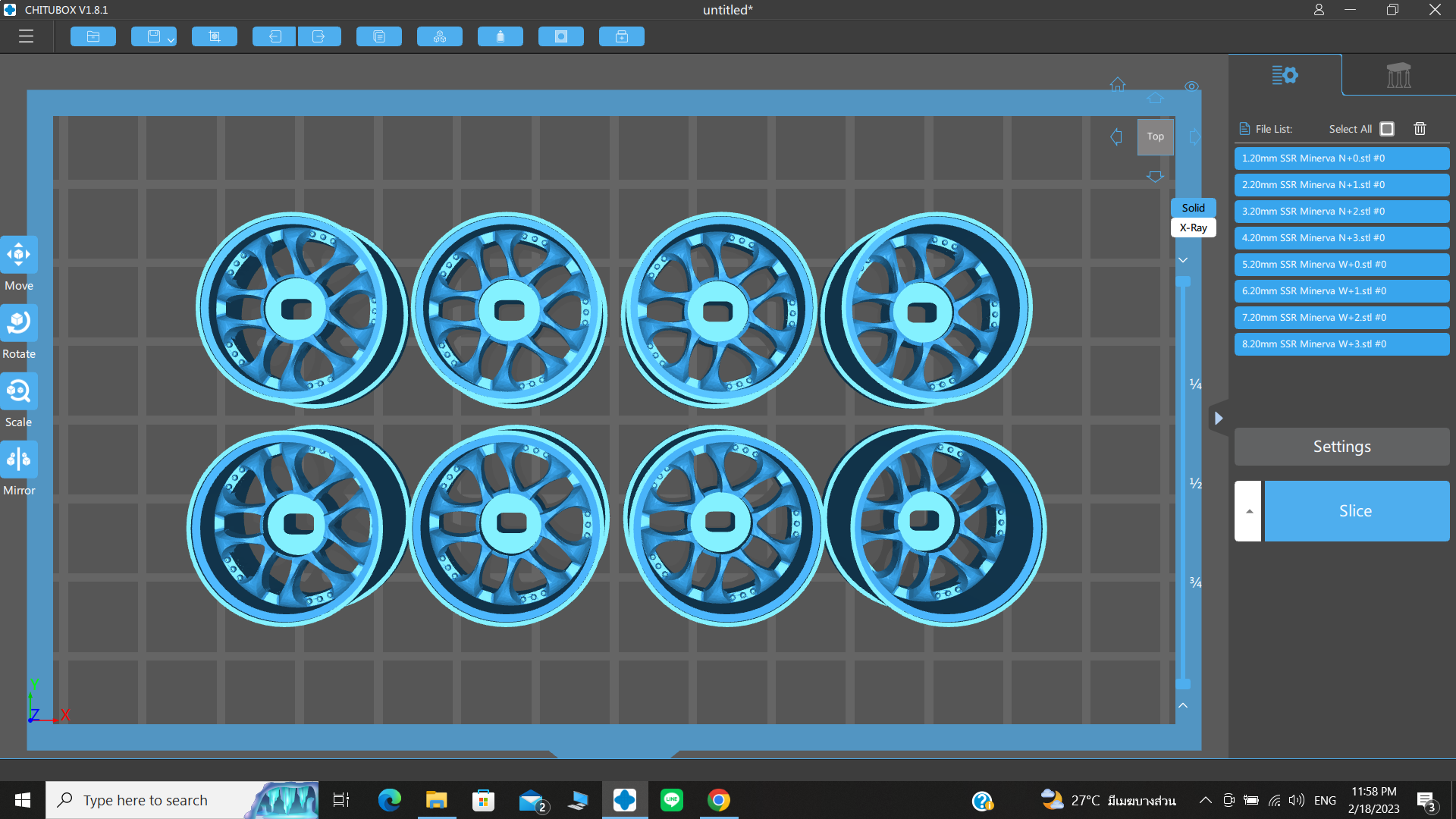Show hidden system tray icons
Viewport: 1456px width, 819px height.
tap(1205, 800)
